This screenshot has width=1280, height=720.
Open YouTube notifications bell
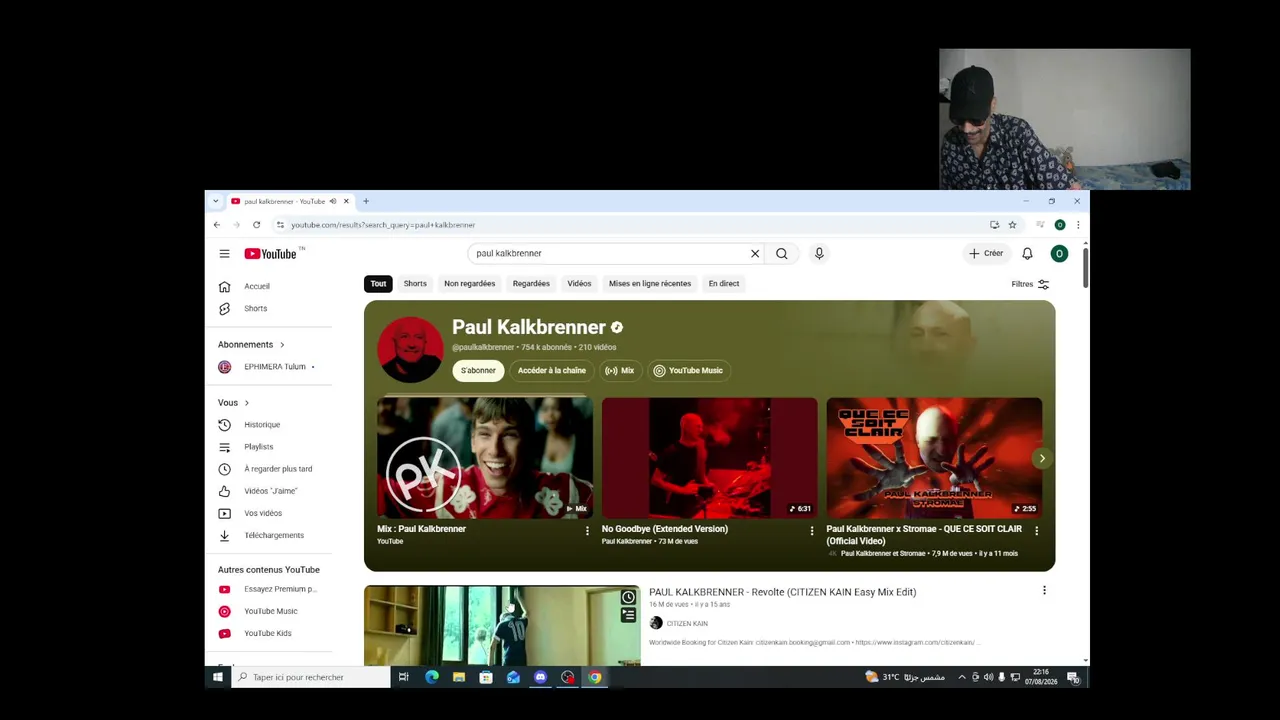(1027, 254)
